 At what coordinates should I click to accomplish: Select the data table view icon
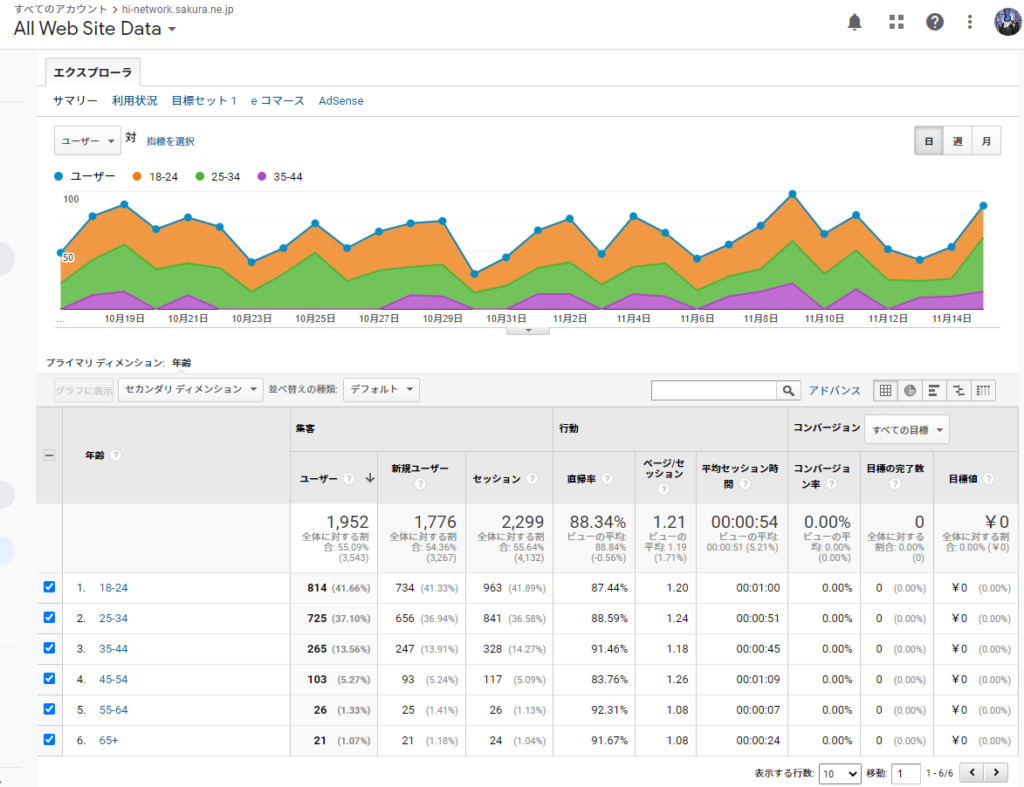(886, 390)
